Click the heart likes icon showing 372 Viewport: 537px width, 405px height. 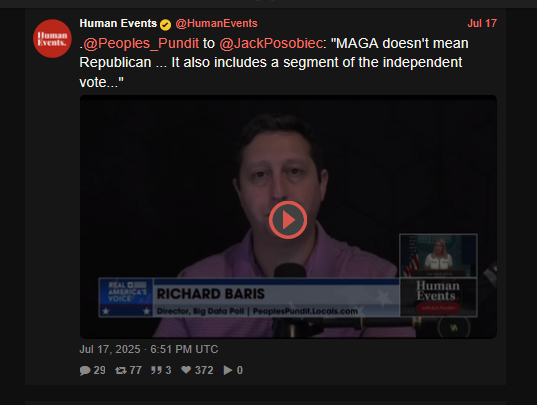tap(186, 370)
